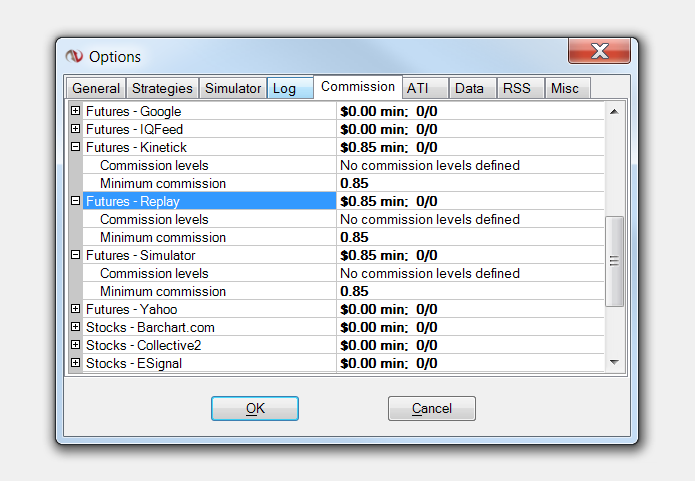Select the Log tab

point(290,88)
